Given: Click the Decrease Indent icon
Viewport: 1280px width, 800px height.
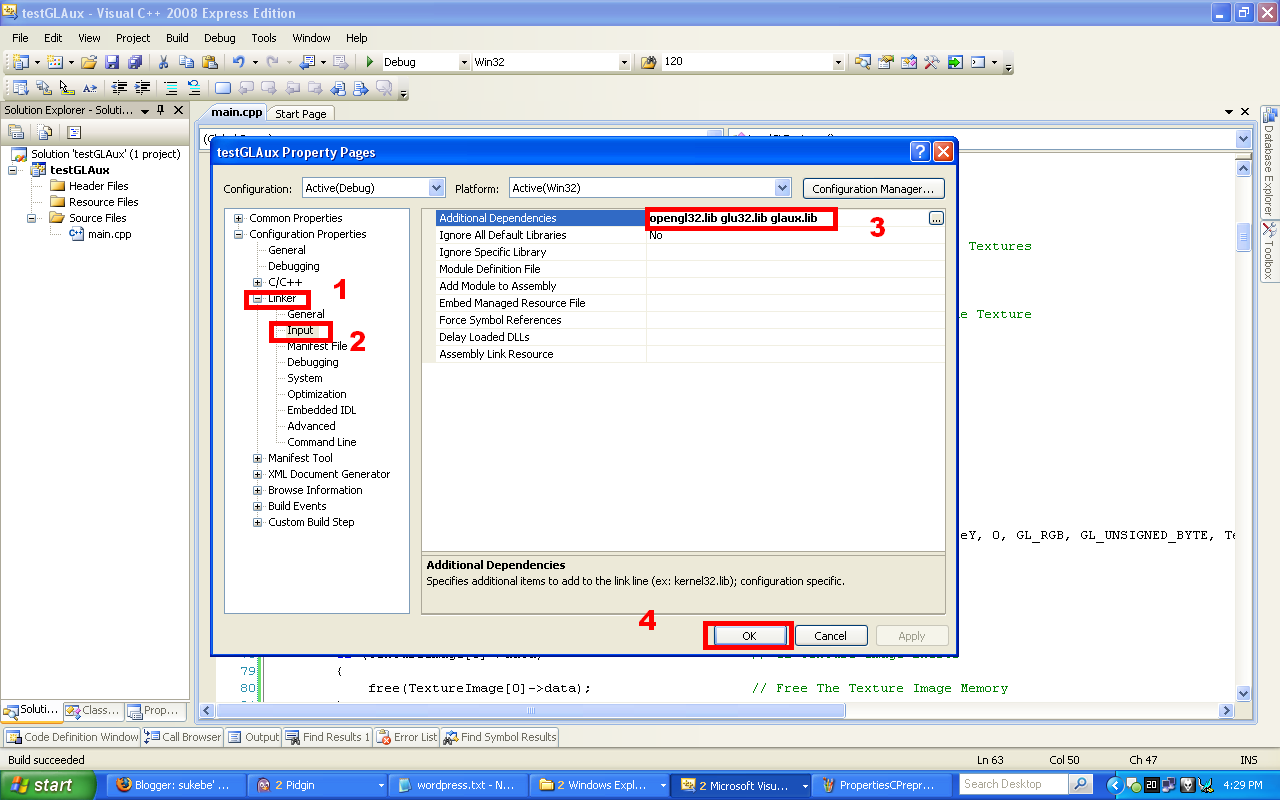Looking at the screenshot, I should pyautogui.click(x=119, y=88).
